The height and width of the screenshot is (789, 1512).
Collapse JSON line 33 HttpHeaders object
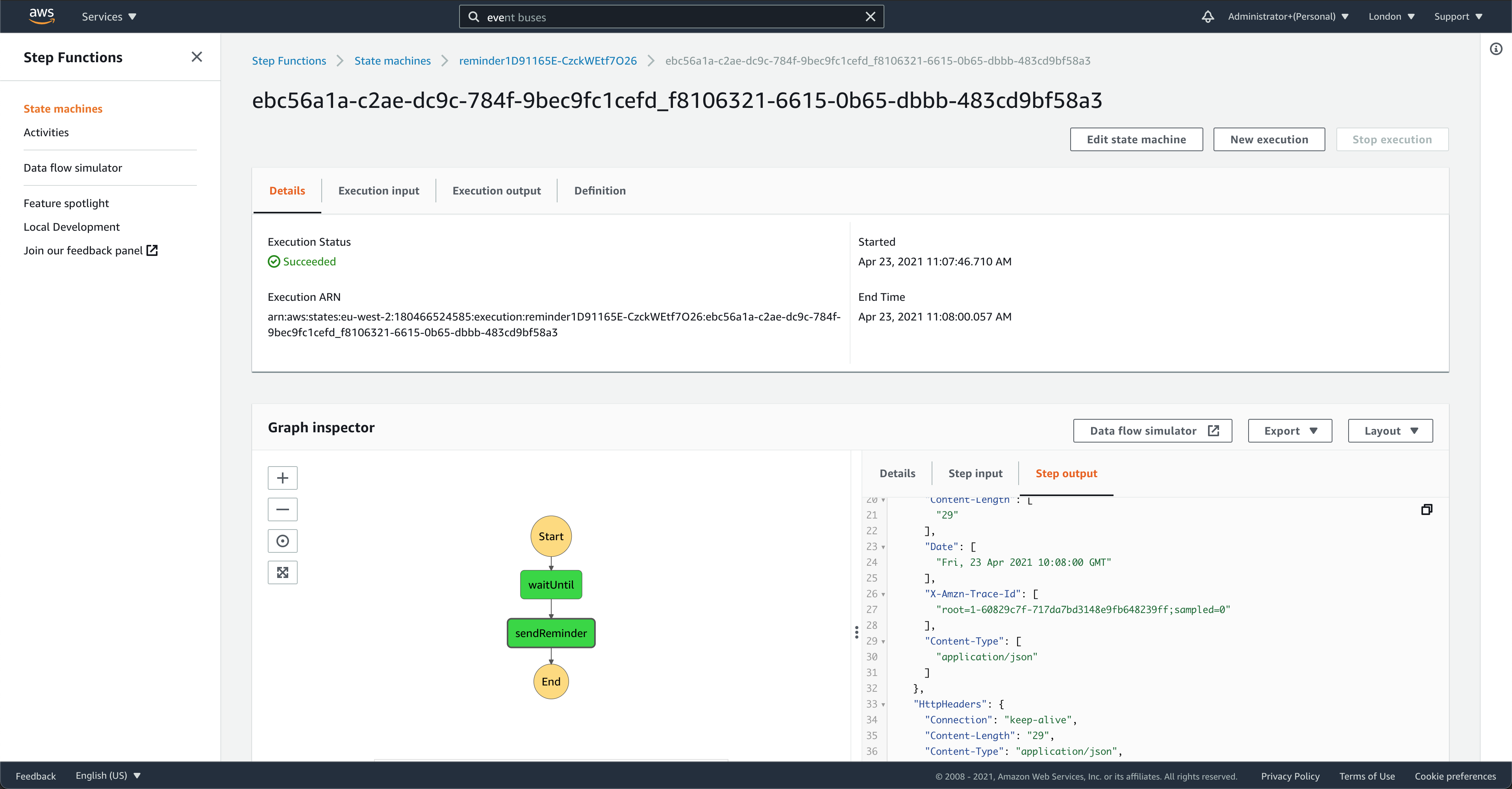tap(883, 704)
